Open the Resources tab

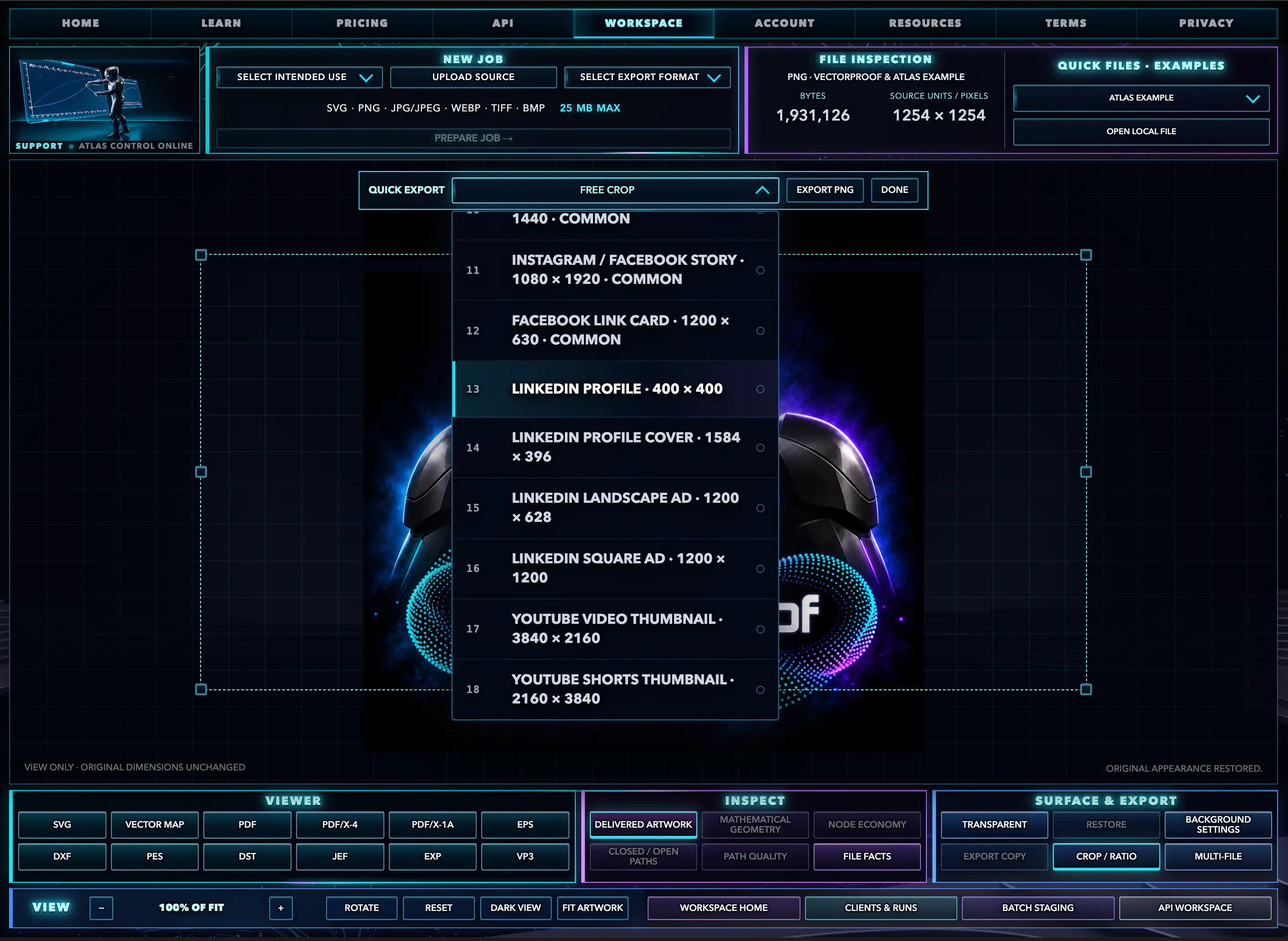pos(925,23)
